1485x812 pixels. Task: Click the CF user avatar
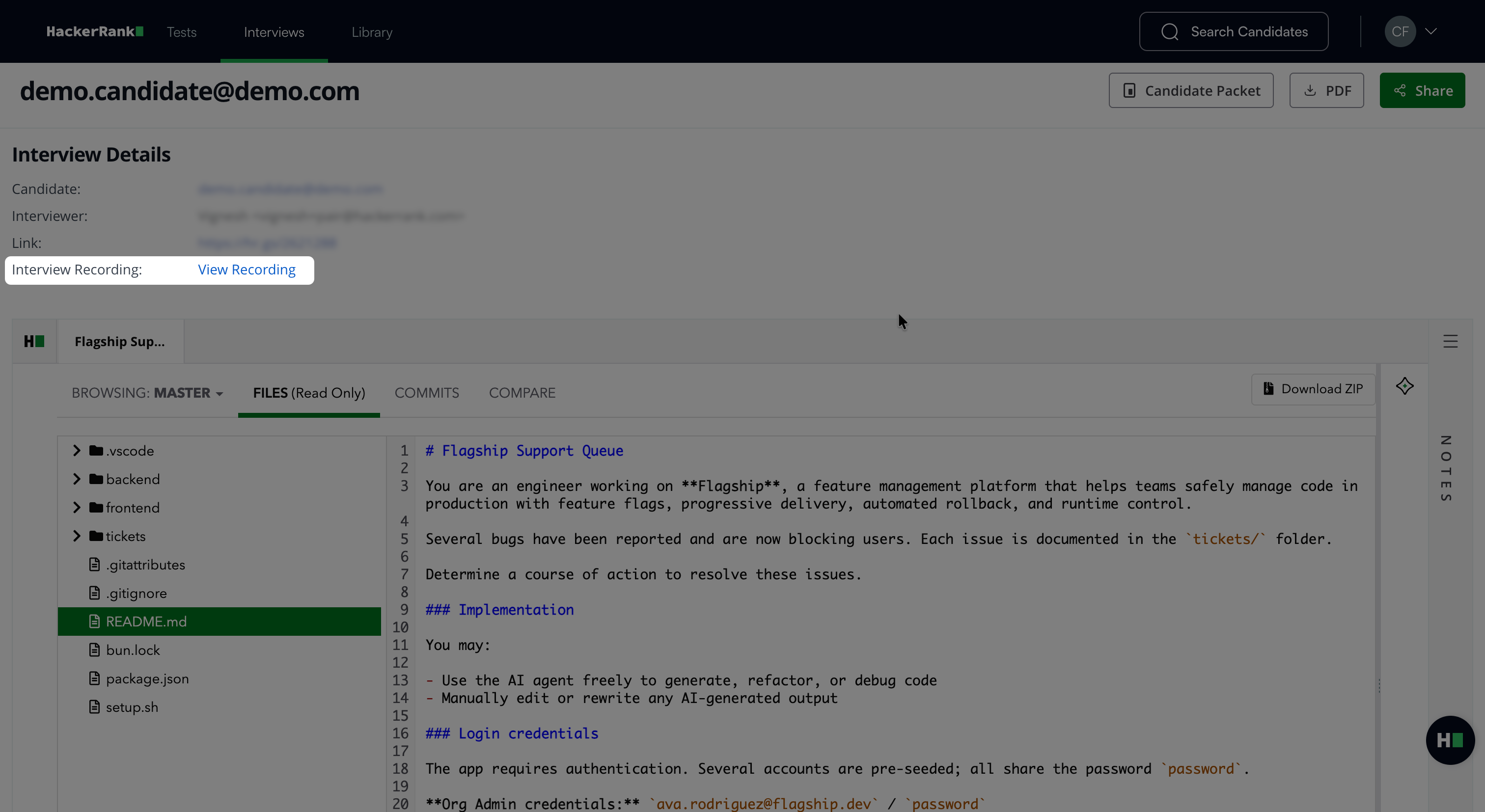pyautogui.click(x=1400, y=32)
